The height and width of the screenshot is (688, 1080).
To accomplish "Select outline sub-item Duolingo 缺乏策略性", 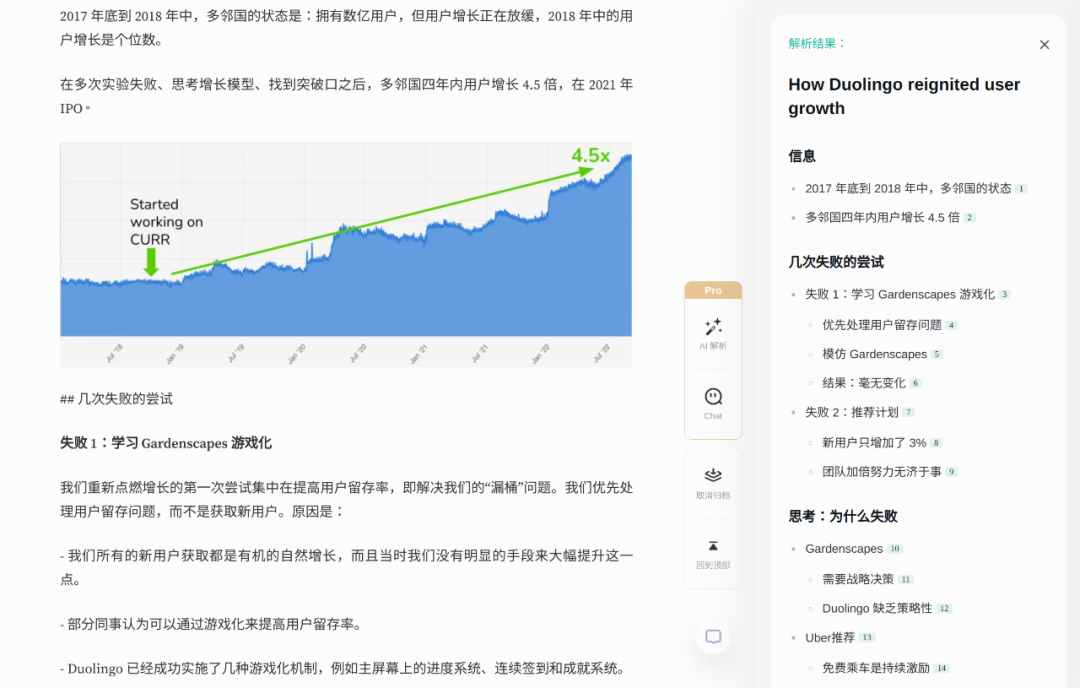I will (877, 608).
